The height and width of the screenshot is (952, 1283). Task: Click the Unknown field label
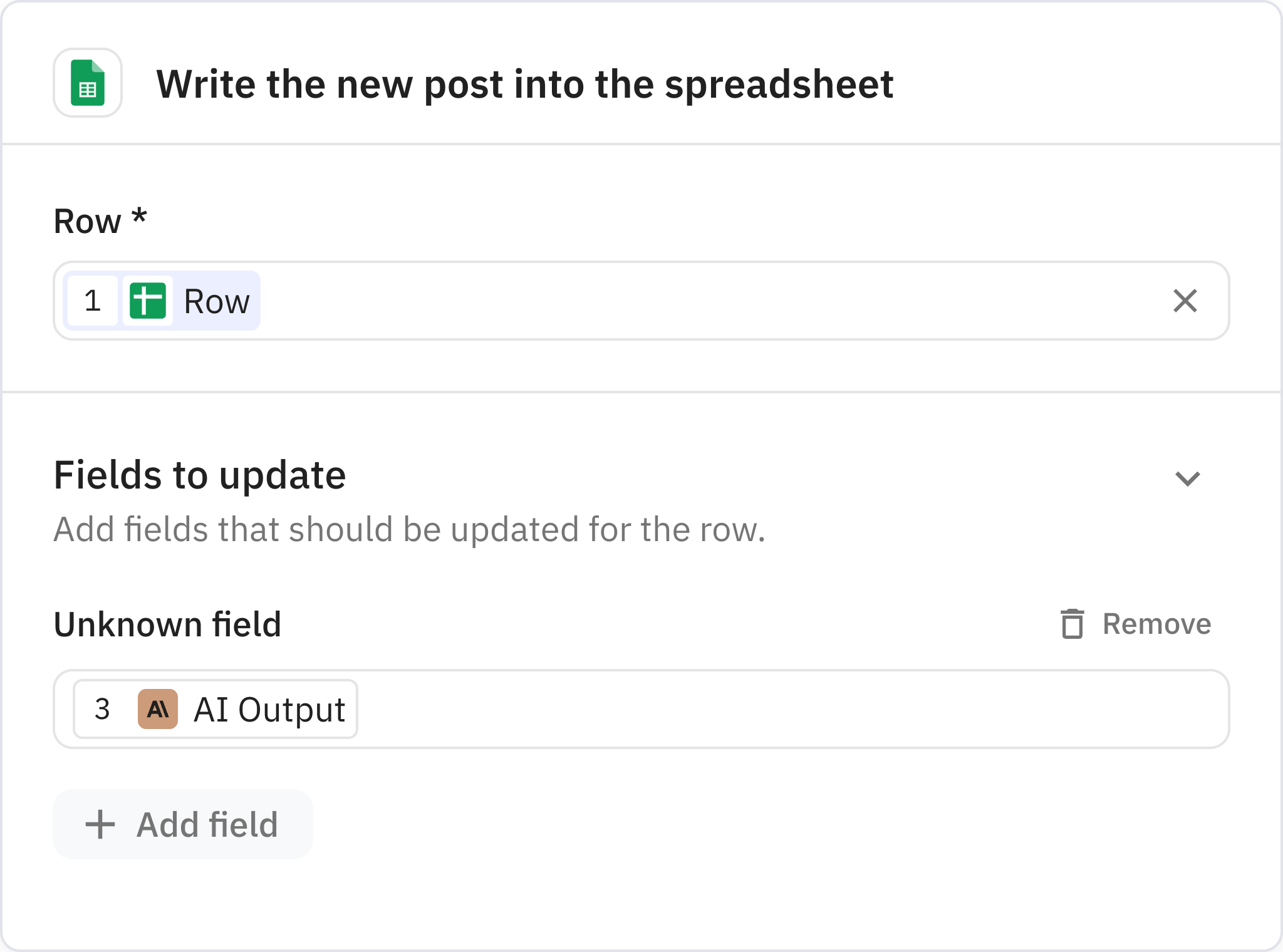[x=167, y=623]
